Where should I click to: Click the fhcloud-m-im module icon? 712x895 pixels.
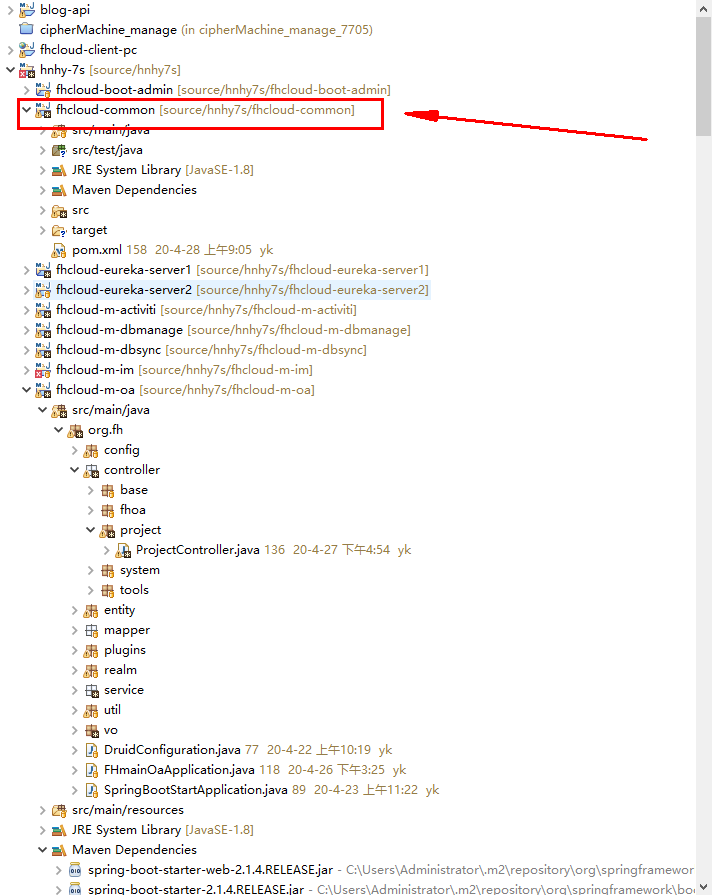(43, 370)
